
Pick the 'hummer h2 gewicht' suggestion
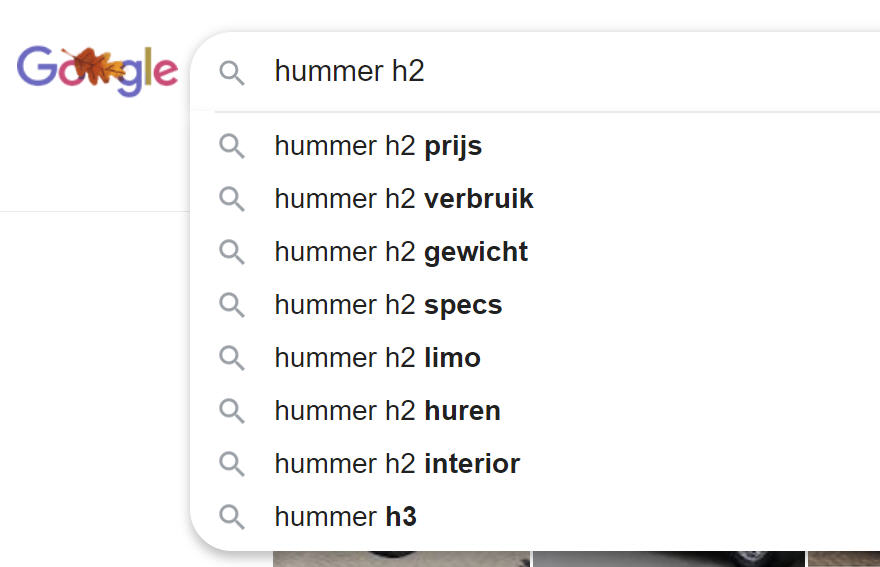click(x=535, y=252)
